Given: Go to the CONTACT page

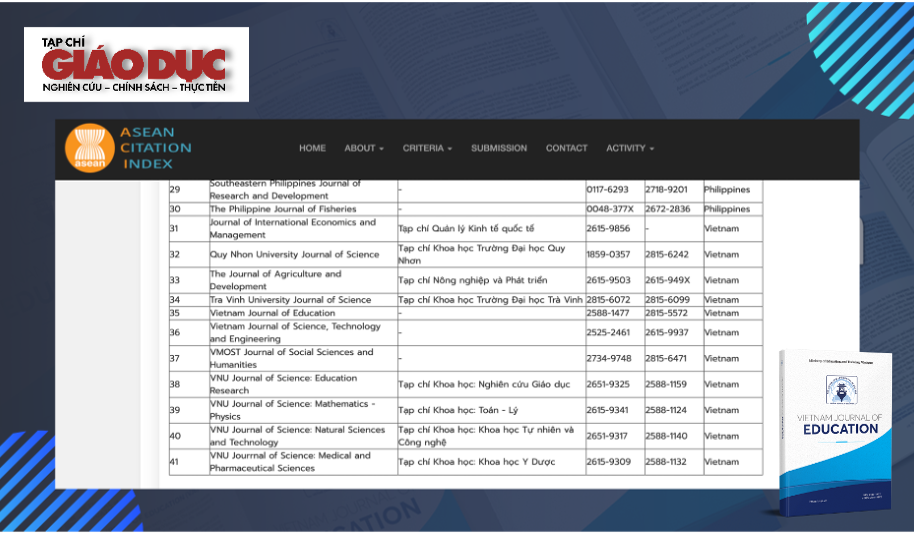Looking at the screenshot, I should click(x=566, y=148).
